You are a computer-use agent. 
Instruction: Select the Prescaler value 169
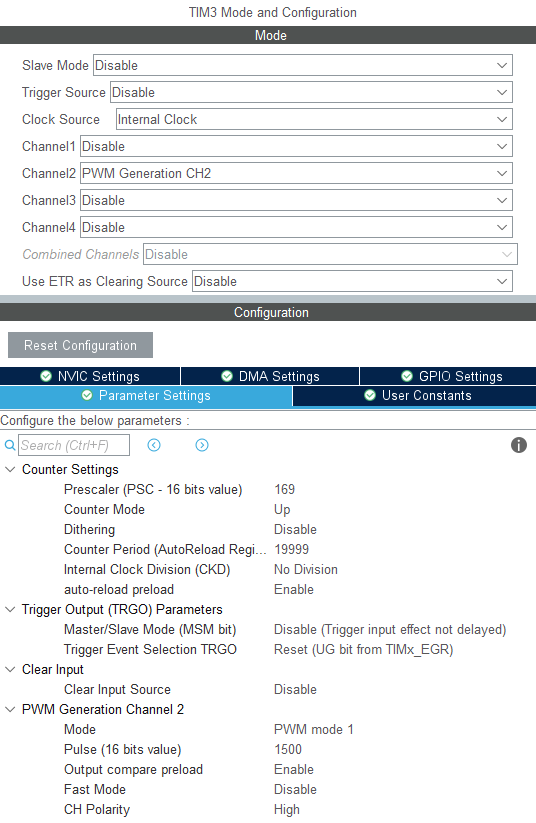pyautogui.click(x=285, y=489)
